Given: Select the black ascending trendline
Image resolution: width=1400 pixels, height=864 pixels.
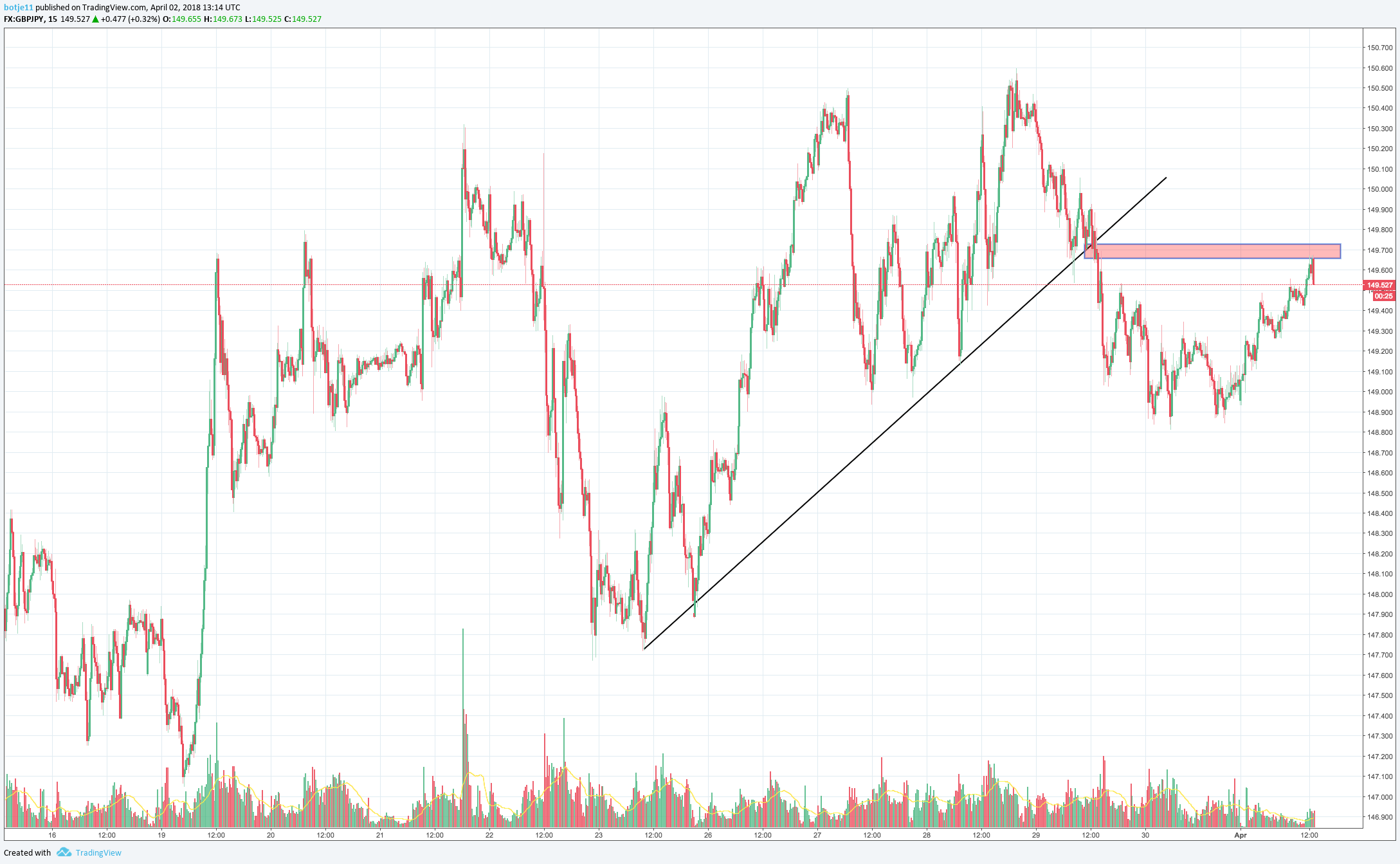Looking at the screenshot, I should tap(904, 414).
